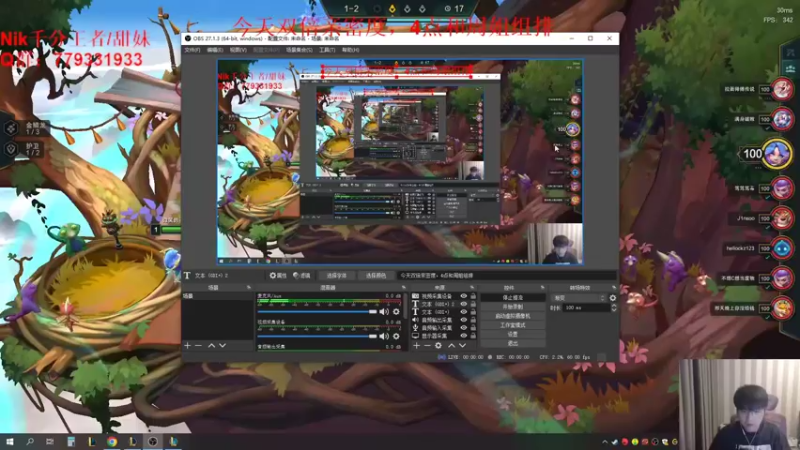The image size is (800, 450).
Task: Lock the 文本 (GDI+) 2 source
Action: point(473,304)
